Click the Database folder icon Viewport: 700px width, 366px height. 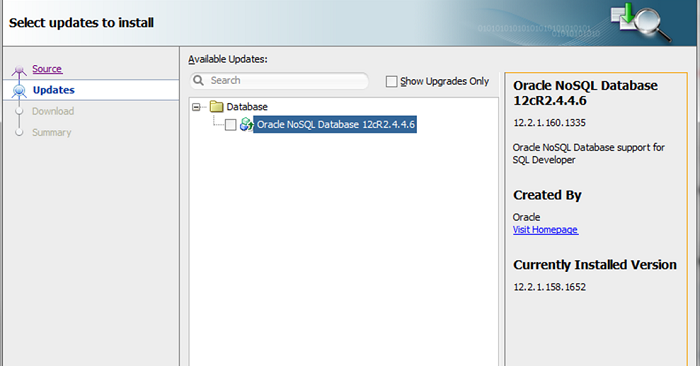tap(217, 107)
